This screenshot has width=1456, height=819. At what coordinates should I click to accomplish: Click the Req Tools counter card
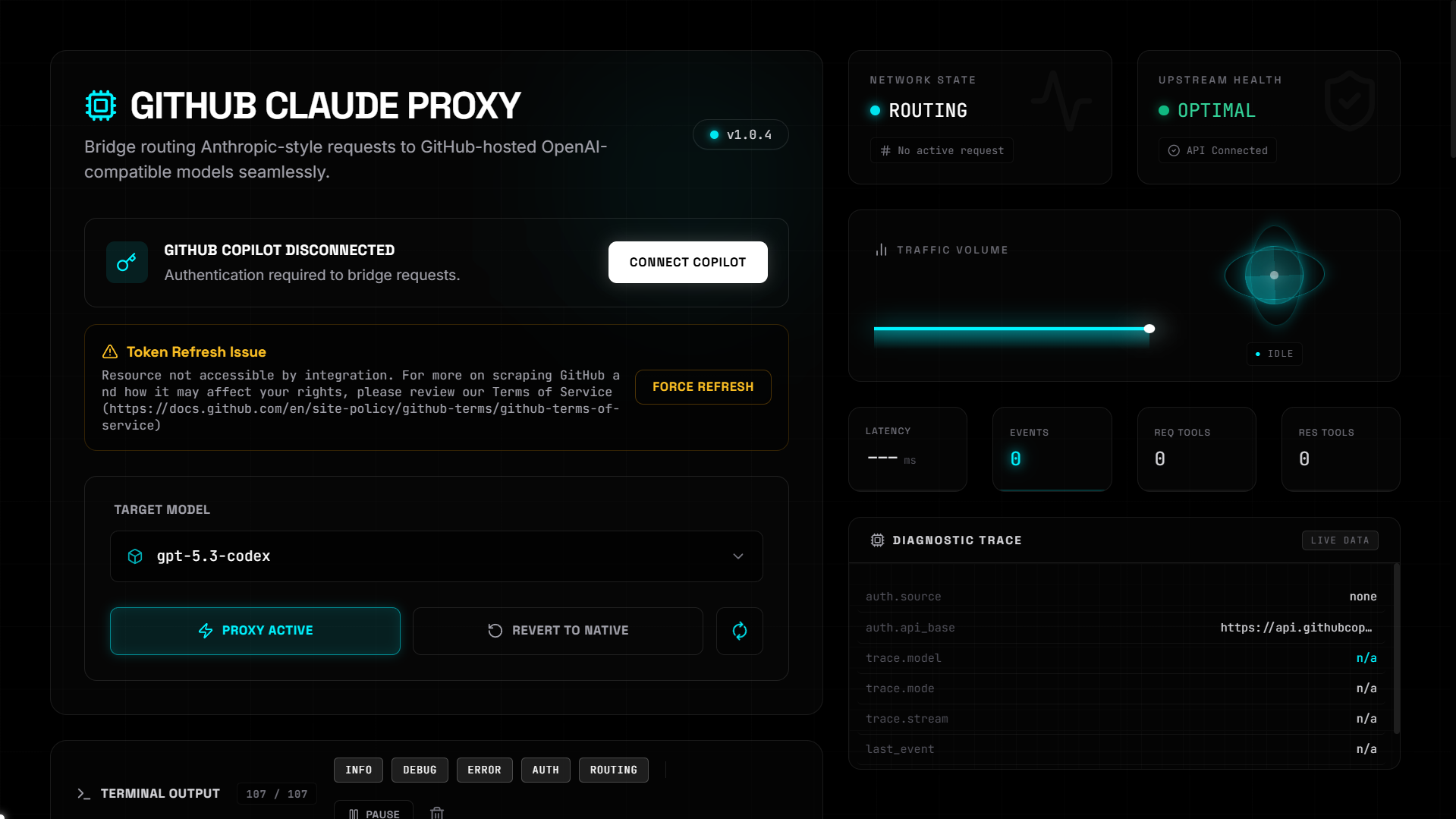click(1197, 449)
